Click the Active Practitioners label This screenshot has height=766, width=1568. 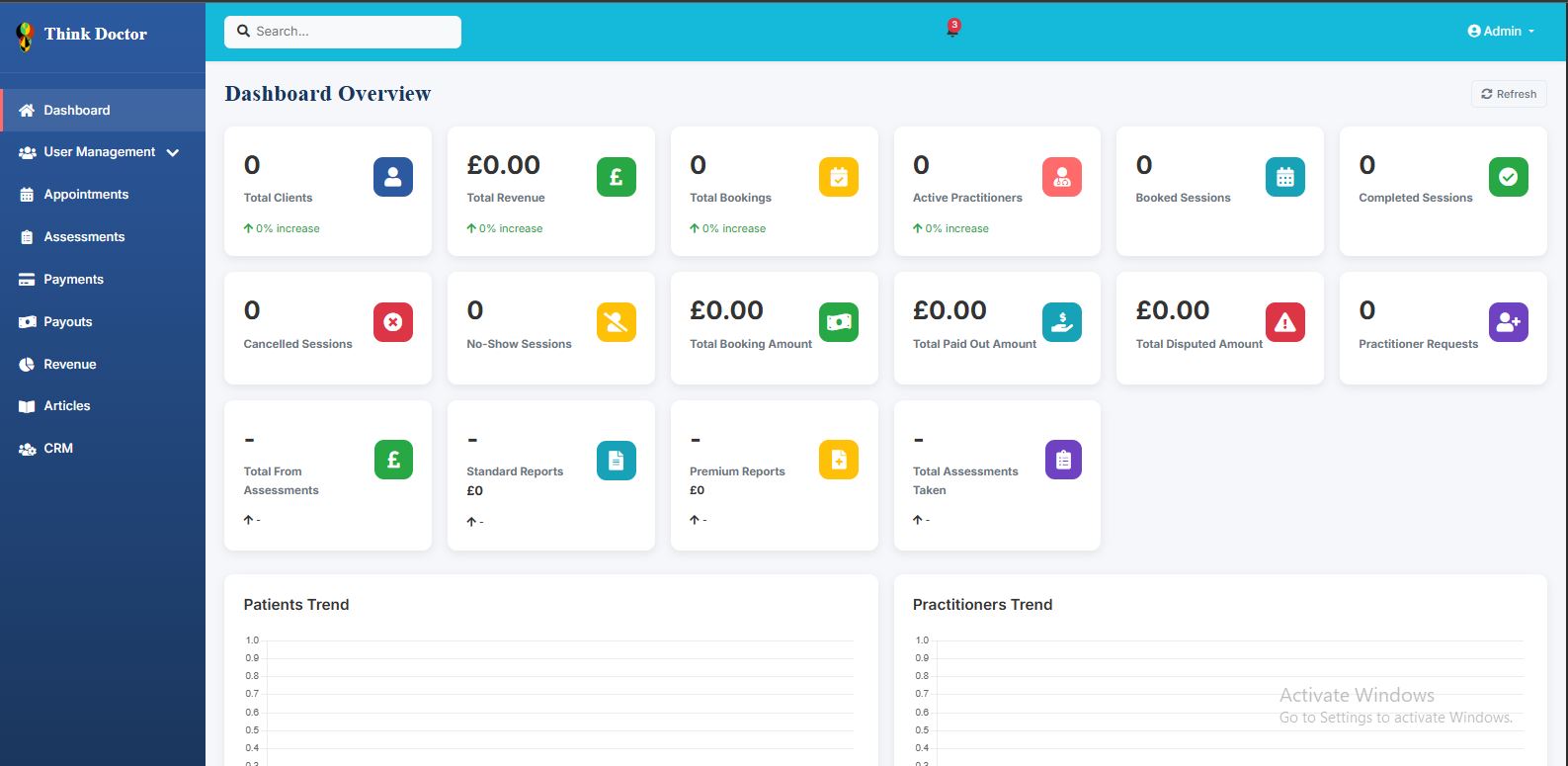(967, 198)
